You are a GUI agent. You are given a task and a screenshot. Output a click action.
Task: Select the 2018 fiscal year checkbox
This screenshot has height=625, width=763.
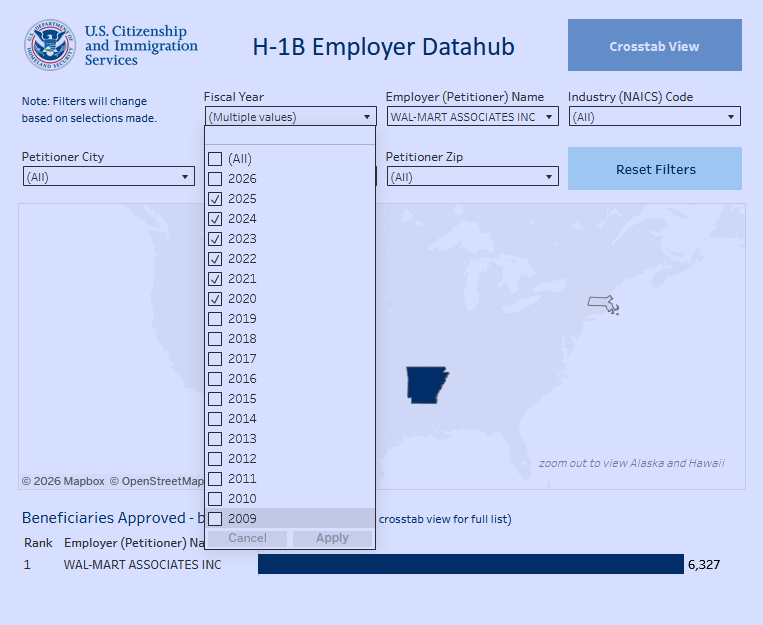pyautogui.click(x=215, y=339)
